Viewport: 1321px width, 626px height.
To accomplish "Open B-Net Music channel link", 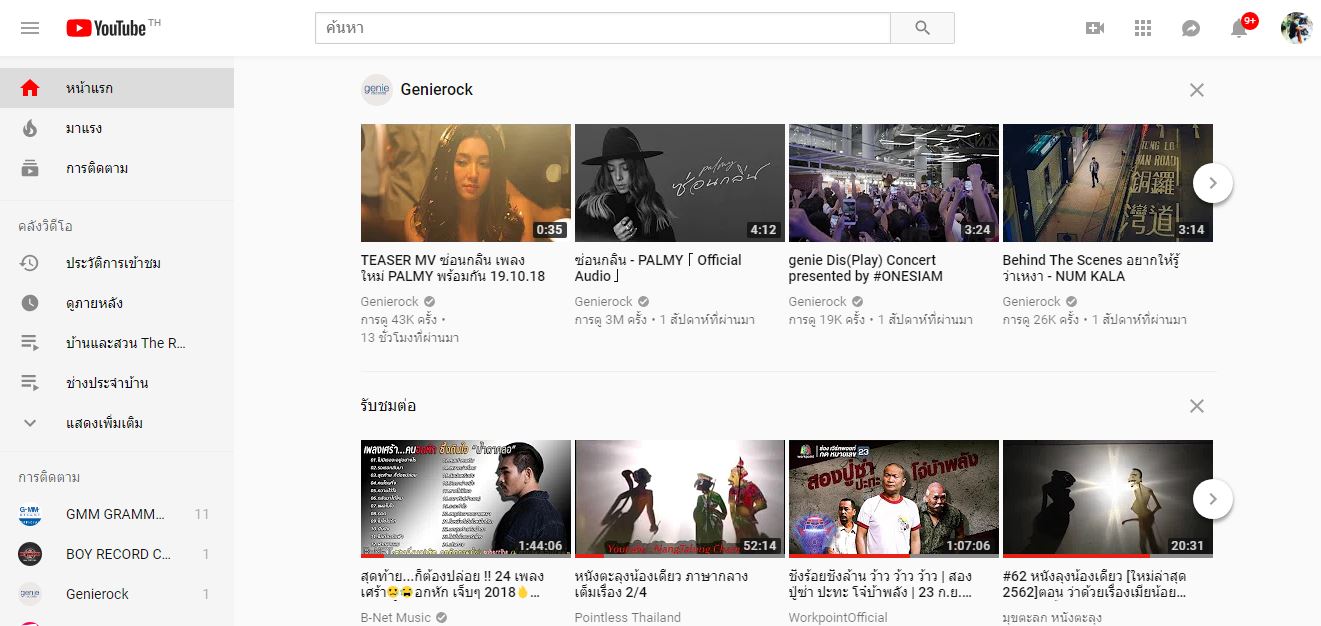I will (x=396, y=617).
